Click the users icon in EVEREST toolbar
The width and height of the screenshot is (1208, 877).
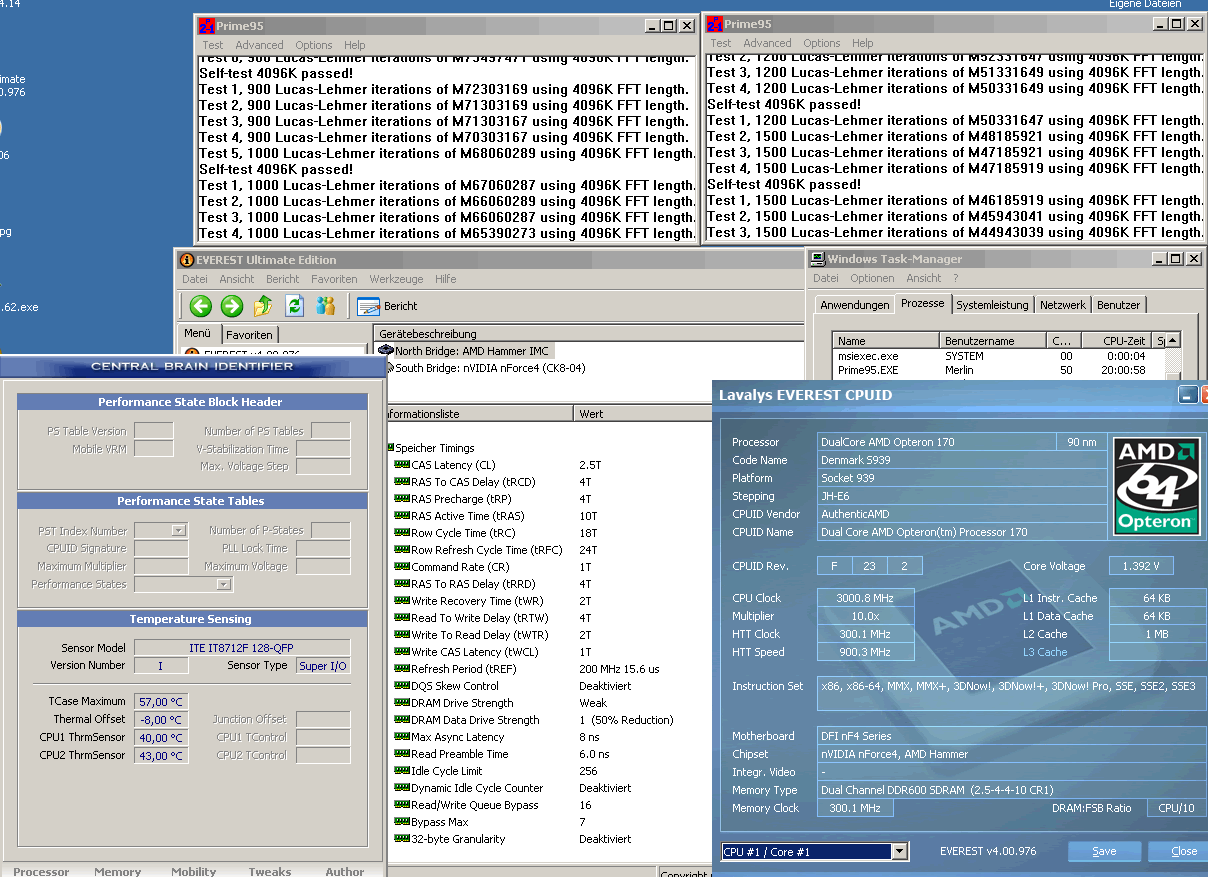click(326, 305)
